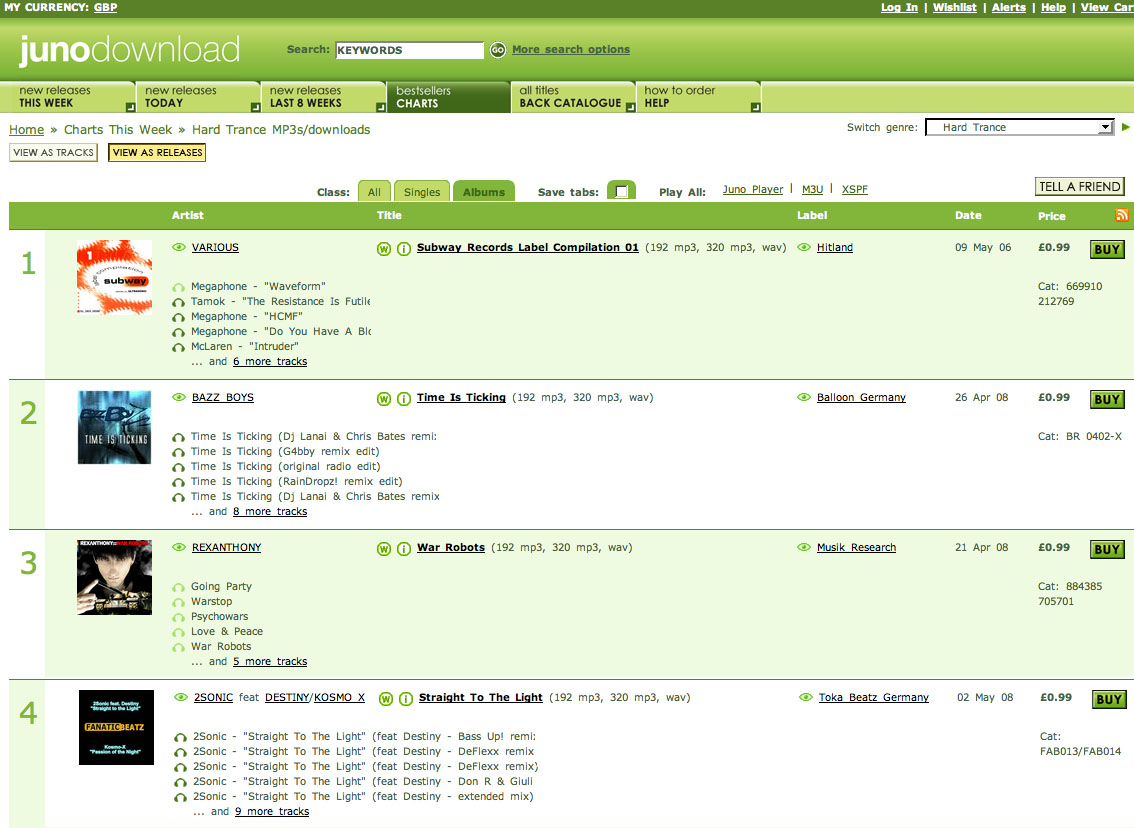1134x828 pixels.
Task: Play preview for Time Is Ticking G4bby remix edit
Action: point(179,453)
